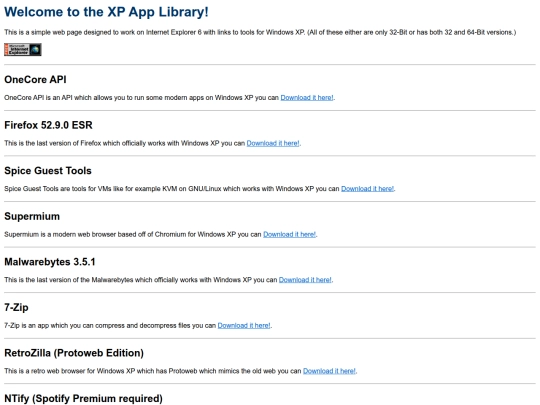Click the NTify (Spotify Premium required) heading
540x405 pixels.
(x=83, y=398)
